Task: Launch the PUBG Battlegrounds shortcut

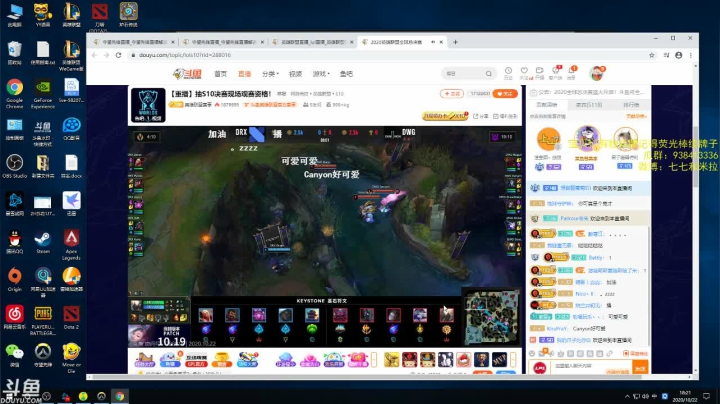Action: (43, 320)
